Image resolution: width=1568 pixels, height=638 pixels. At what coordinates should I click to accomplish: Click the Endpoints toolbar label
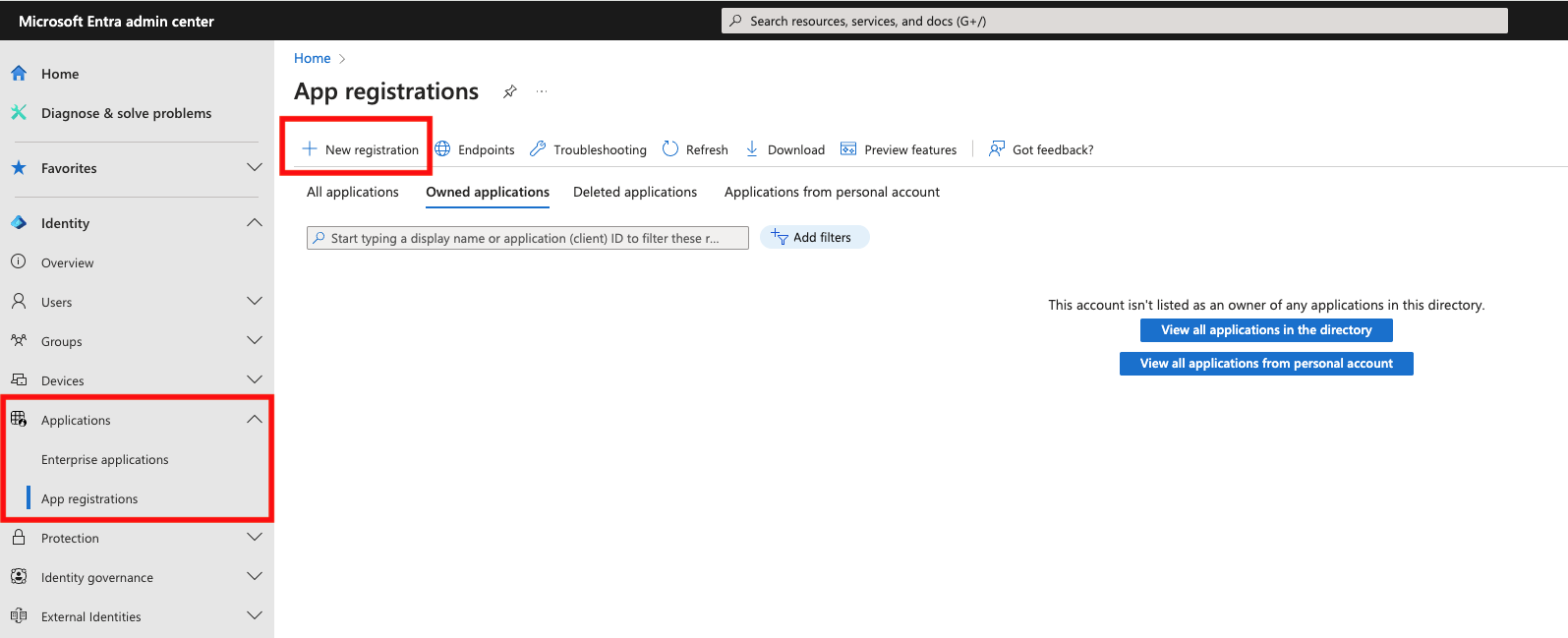pos(487,149)
